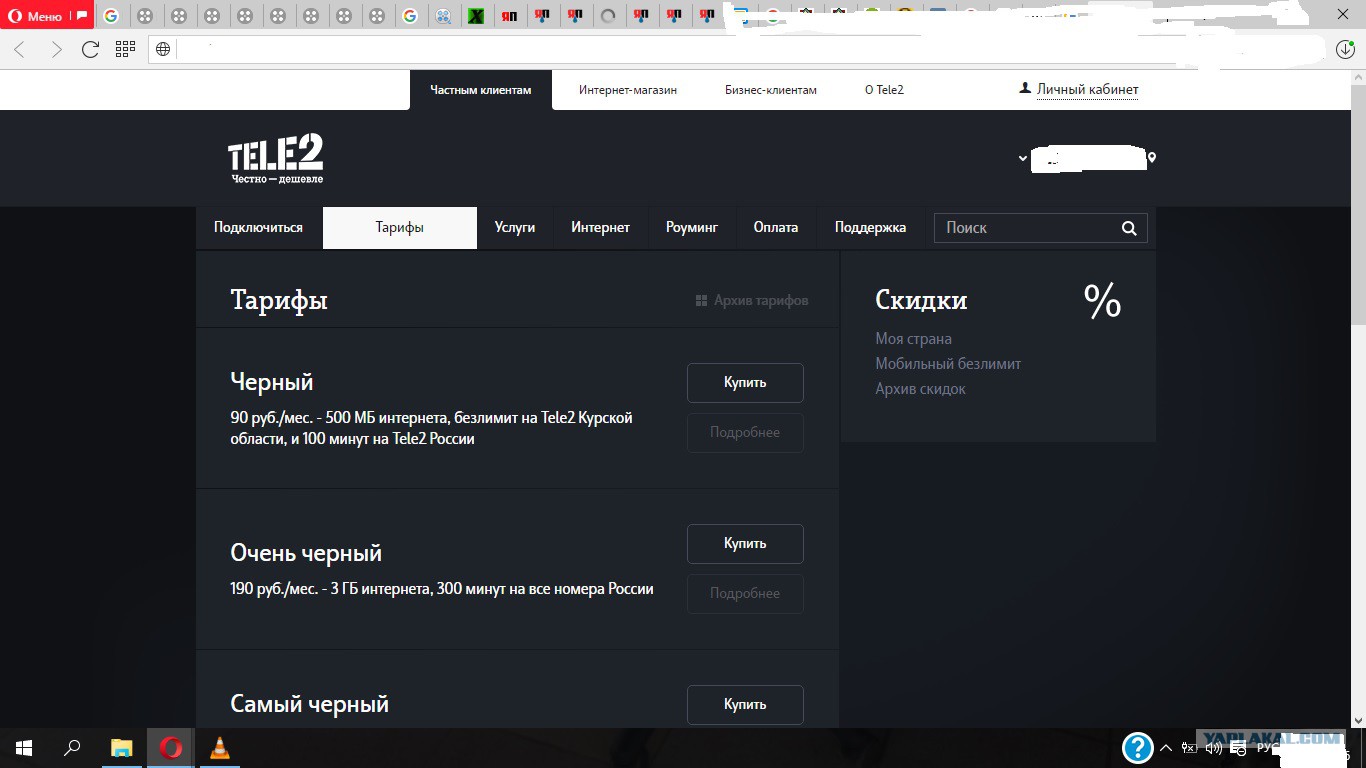Open the Opera Меню button
1366x768 pixels.
(36, 16)
